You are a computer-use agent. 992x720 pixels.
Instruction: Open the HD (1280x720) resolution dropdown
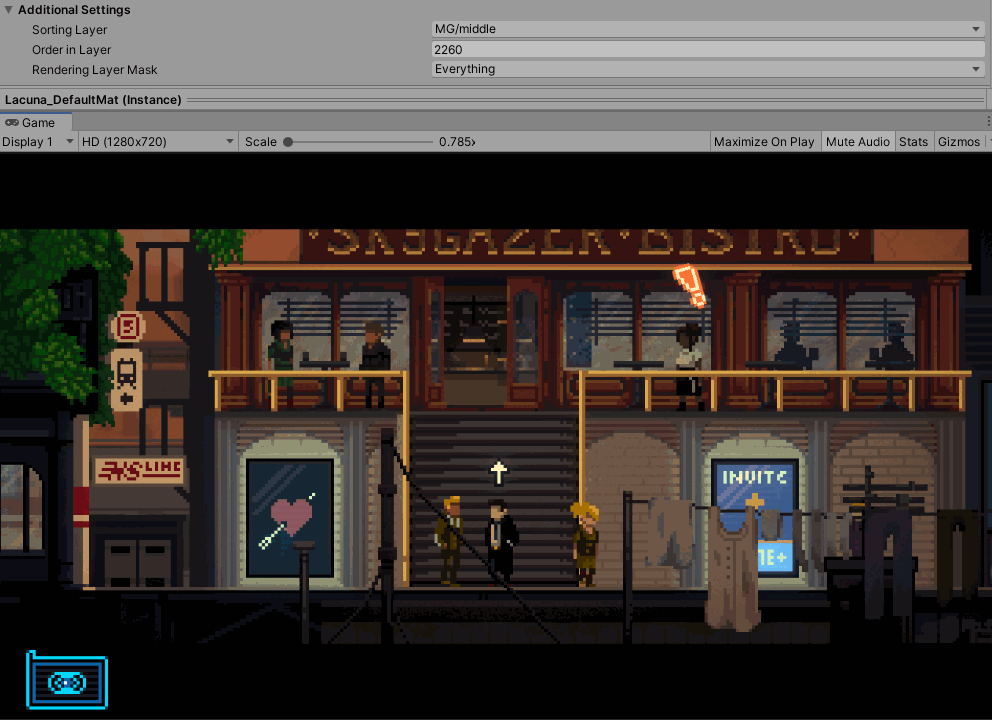pos(158,142)
